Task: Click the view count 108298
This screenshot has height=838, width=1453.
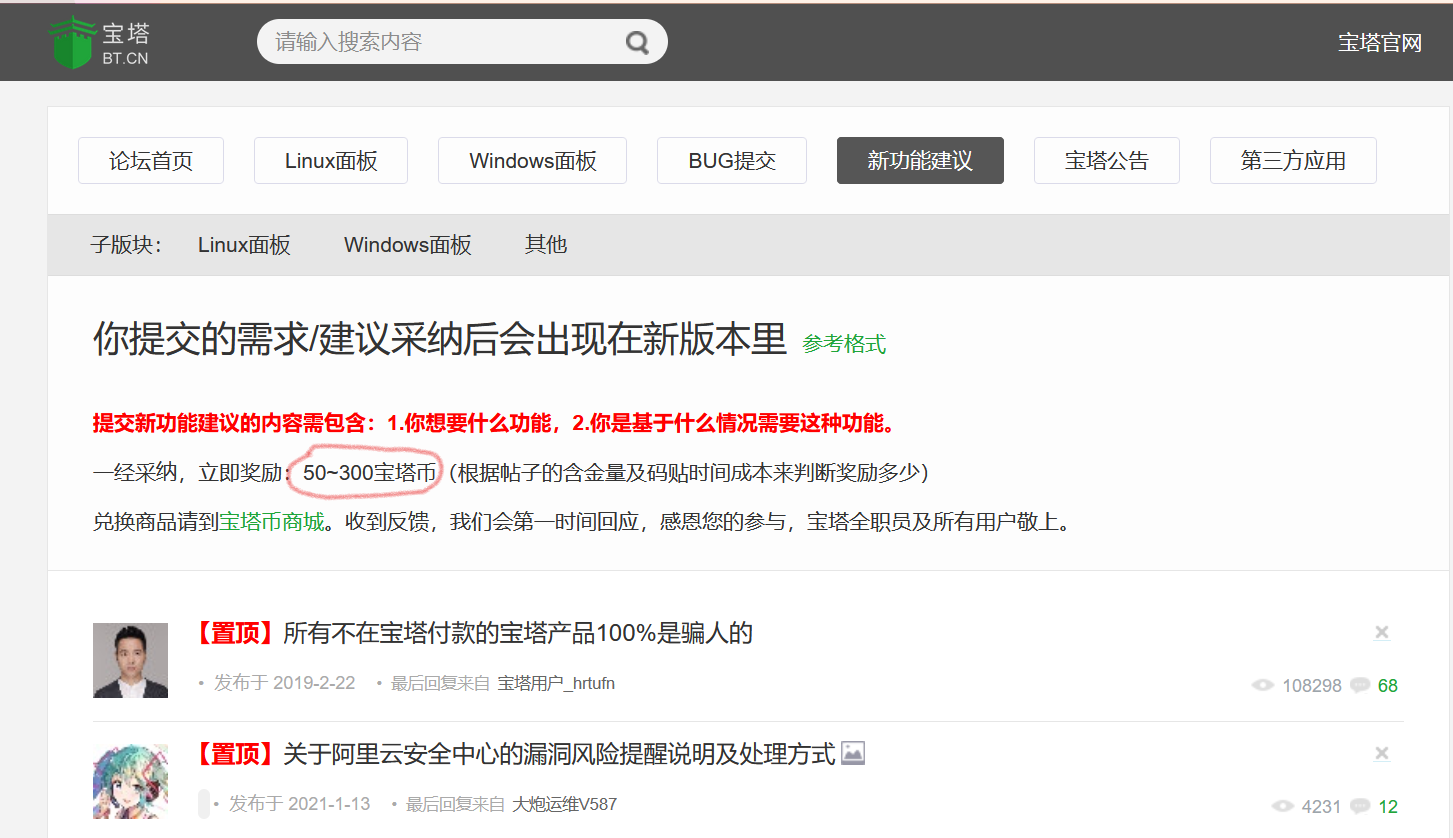Action: (1312, 686)
